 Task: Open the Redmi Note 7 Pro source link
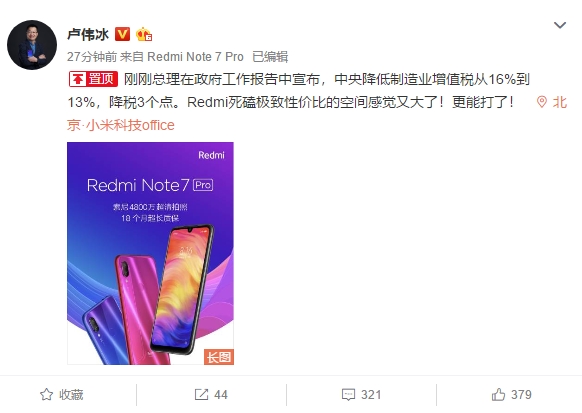(x=195, y=57)
